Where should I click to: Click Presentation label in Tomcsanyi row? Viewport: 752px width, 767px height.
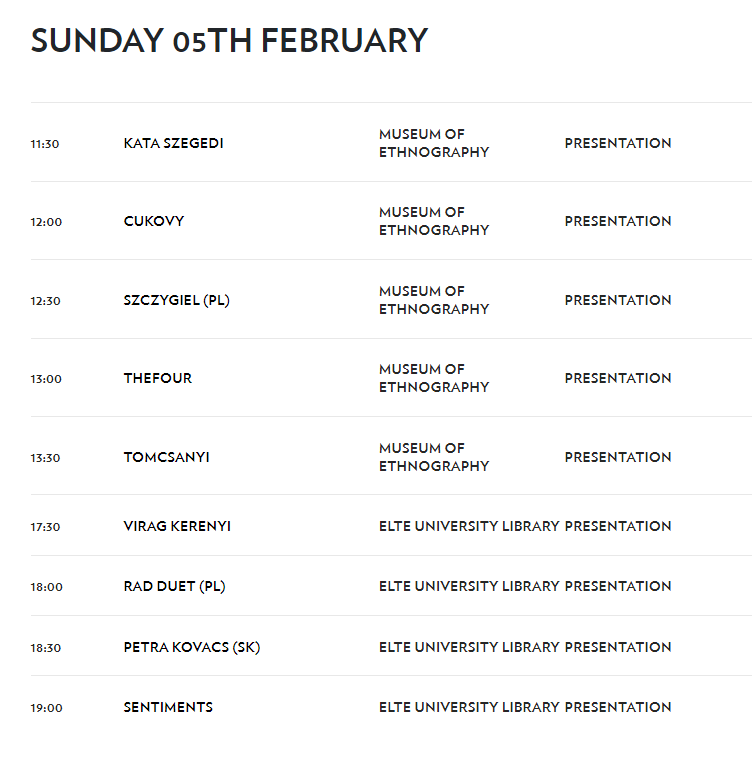pyautogui.click(x=618, y=457)
